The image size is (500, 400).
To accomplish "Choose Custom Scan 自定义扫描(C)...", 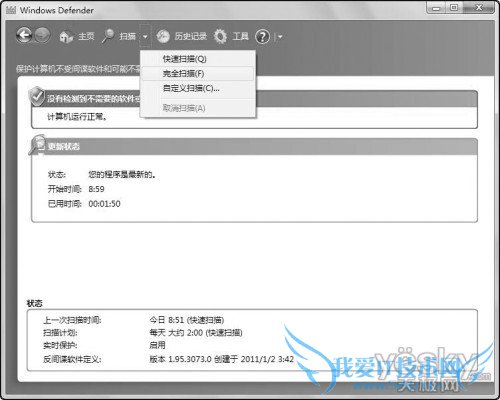I will (x=198, y=88).
